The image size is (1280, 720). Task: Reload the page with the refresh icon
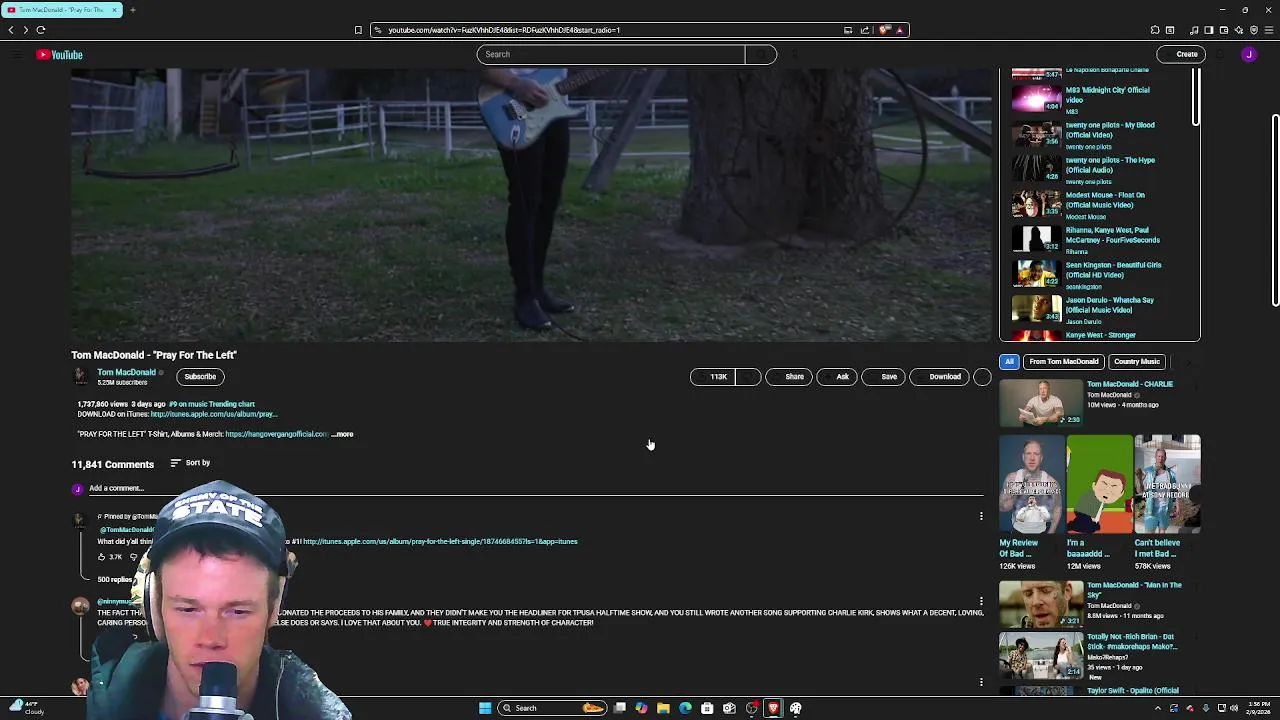[41, 30]
